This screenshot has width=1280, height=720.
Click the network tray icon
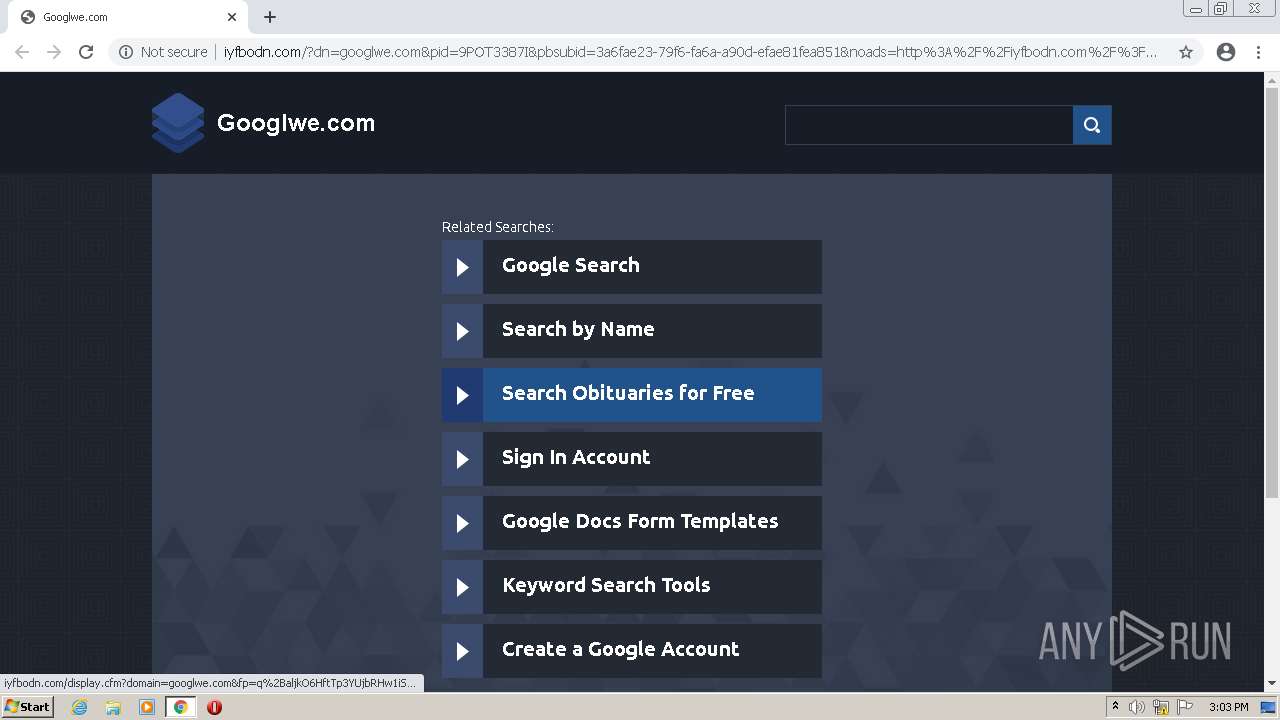point(1161,707)
